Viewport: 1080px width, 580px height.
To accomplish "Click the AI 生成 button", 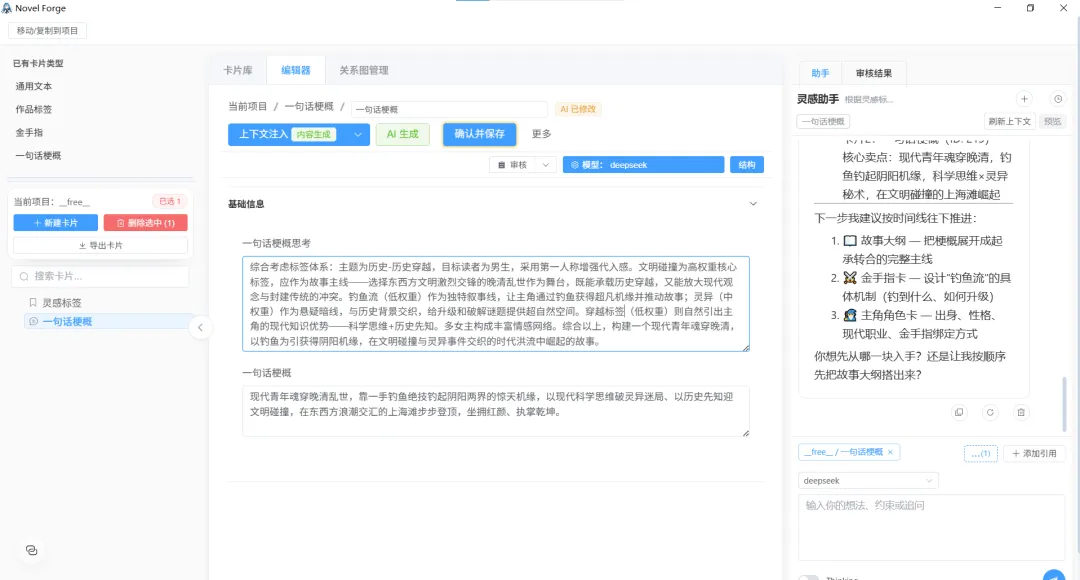I will click(x=402, y=134).
